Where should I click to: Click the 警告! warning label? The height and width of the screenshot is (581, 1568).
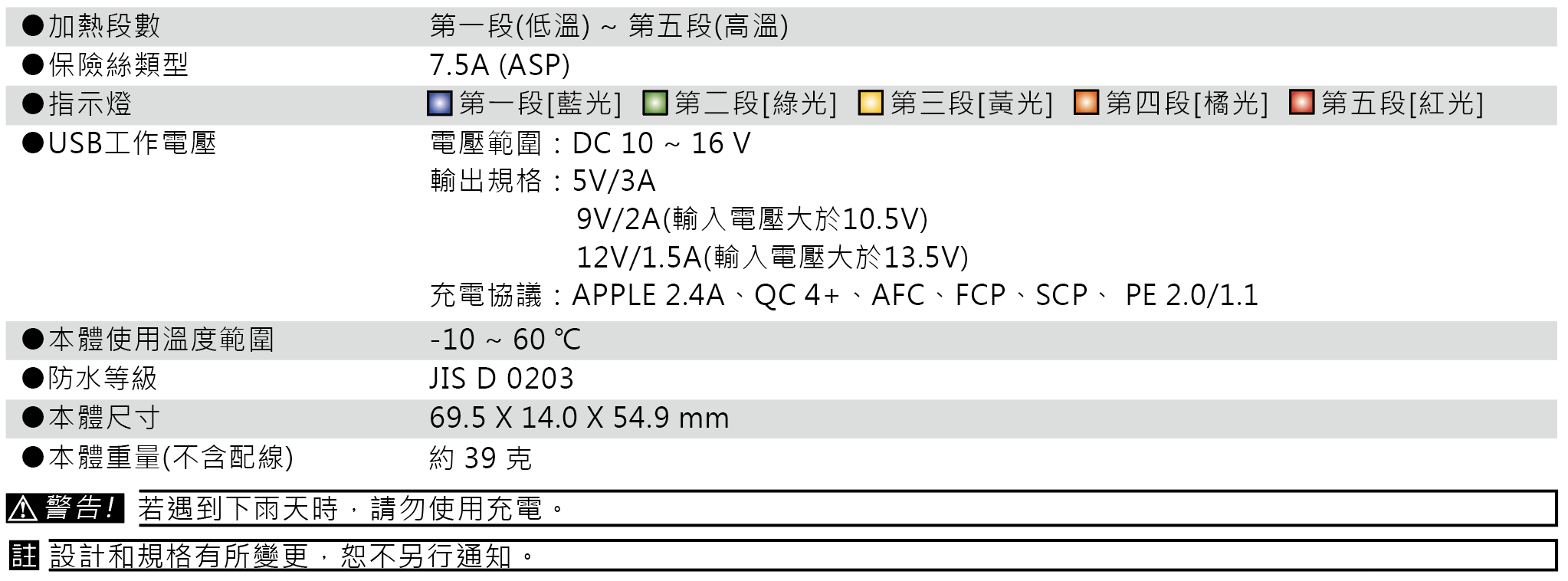[x=80, y=508]
